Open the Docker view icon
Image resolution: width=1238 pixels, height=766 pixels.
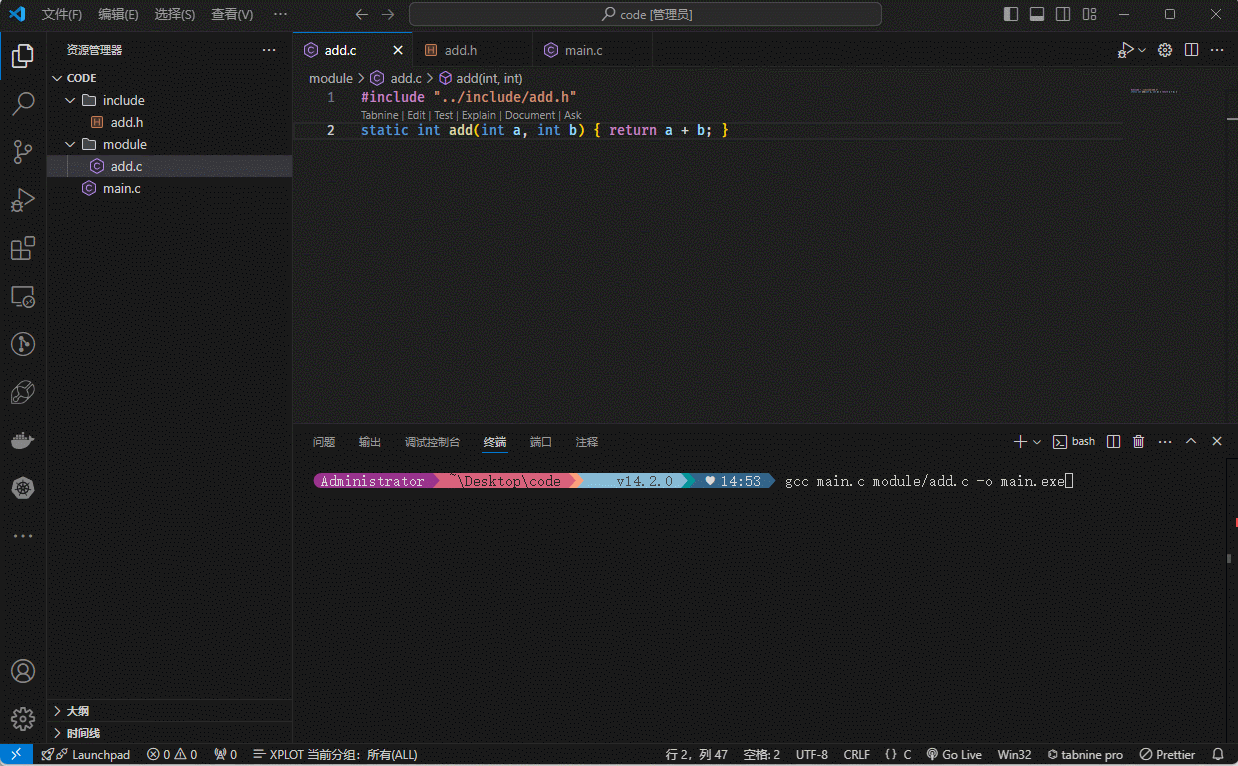(x=23, y=440)
